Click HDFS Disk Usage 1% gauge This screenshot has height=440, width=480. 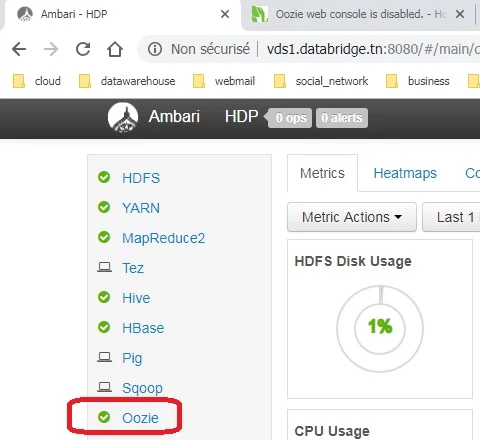click(x=380, y=328)
